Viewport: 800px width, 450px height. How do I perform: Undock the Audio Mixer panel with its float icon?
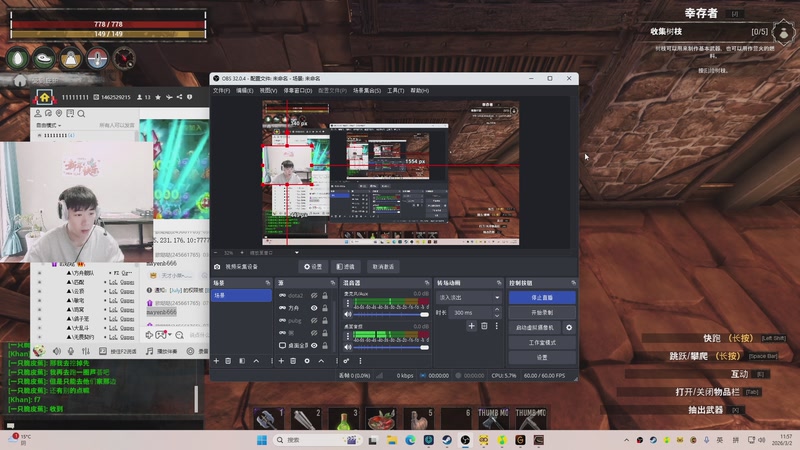pyautogui.click(x=427, y=283)
